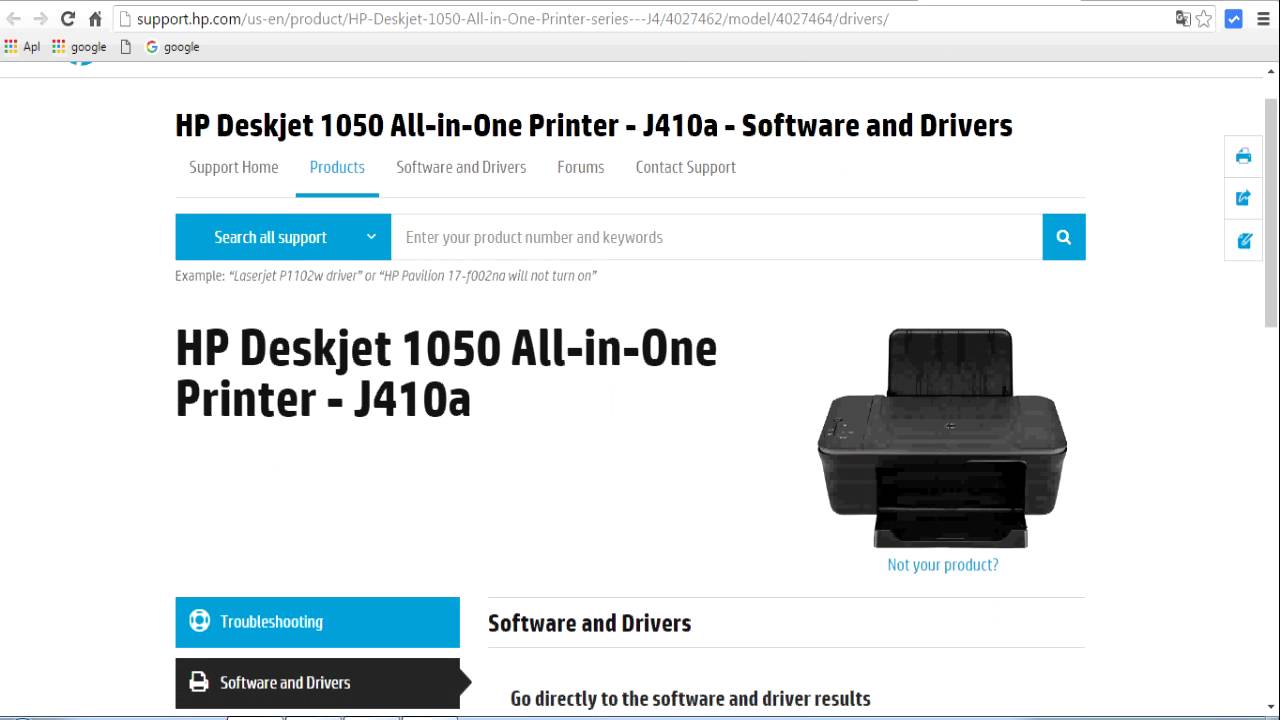Select the Go directly to the software text
The width and height of the screenshot is (1280, 720).
point(690,699)
